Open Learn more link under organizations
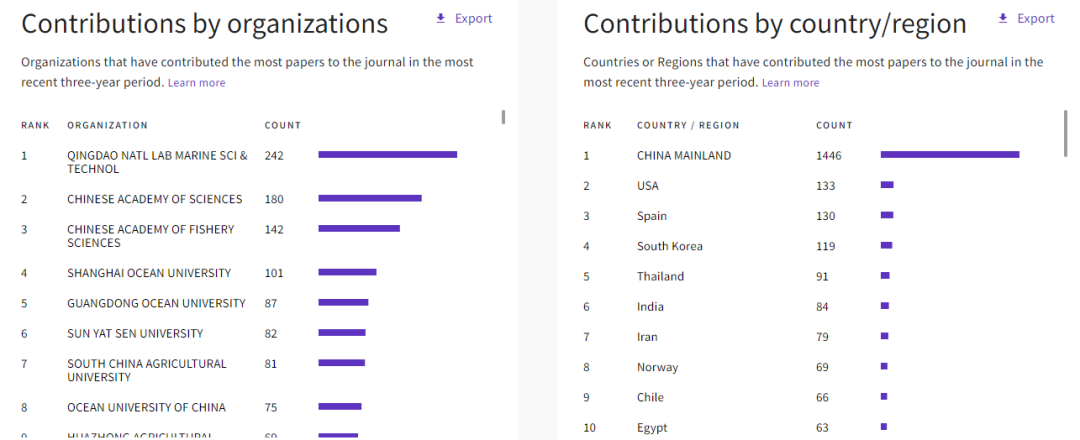The width and height of the screenshot is (1080, 440). point(196,83)
